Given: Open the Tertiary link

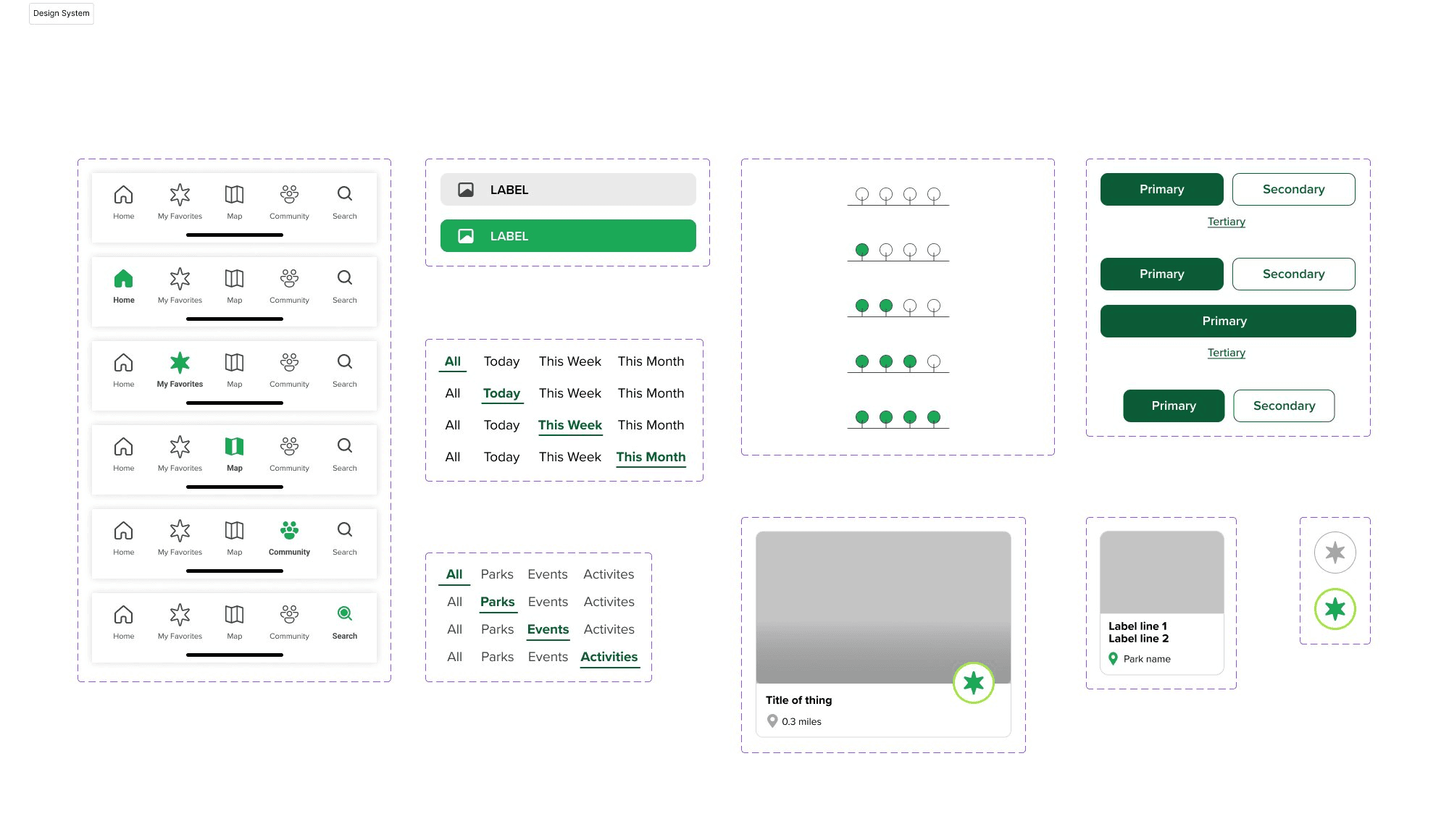Looking at the screenshot, I should [x=1226, y=222].
